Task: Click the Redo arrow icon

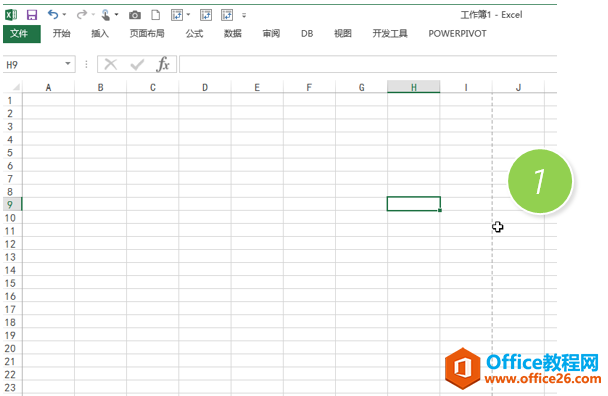Action: pos(82,15)
